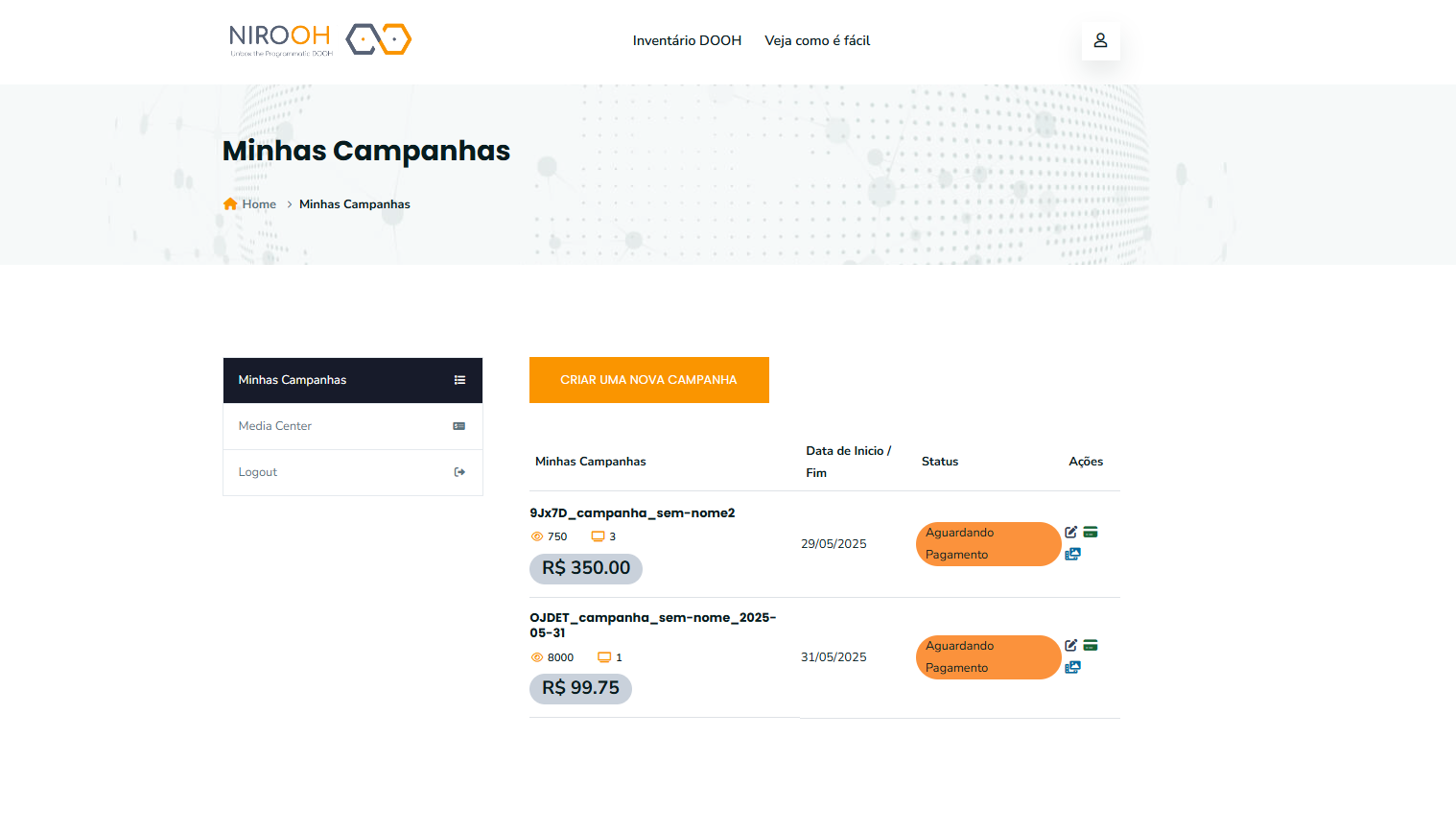Click the green payment card icon for 9Jx7D

pyautogui.click(x=1091, y=532)
